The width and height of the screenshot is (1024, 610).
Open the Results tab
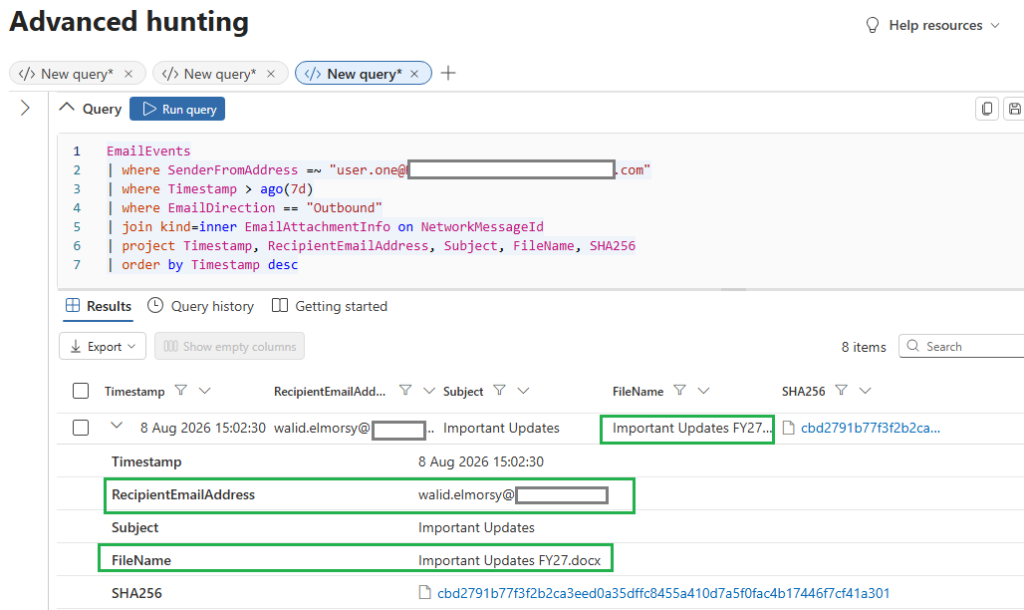[98, 306]
